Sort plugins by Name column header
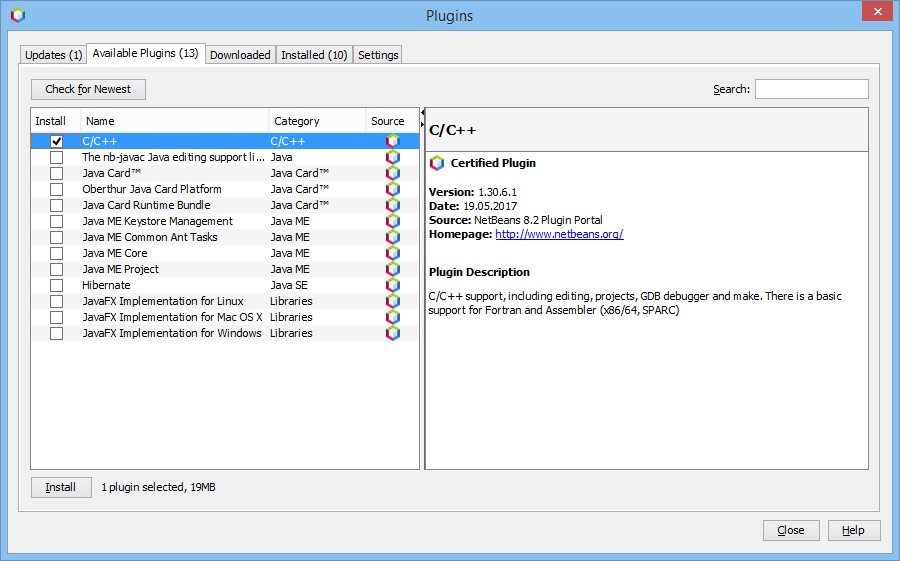This screenshot has height=561, width=900. (174, 121)
